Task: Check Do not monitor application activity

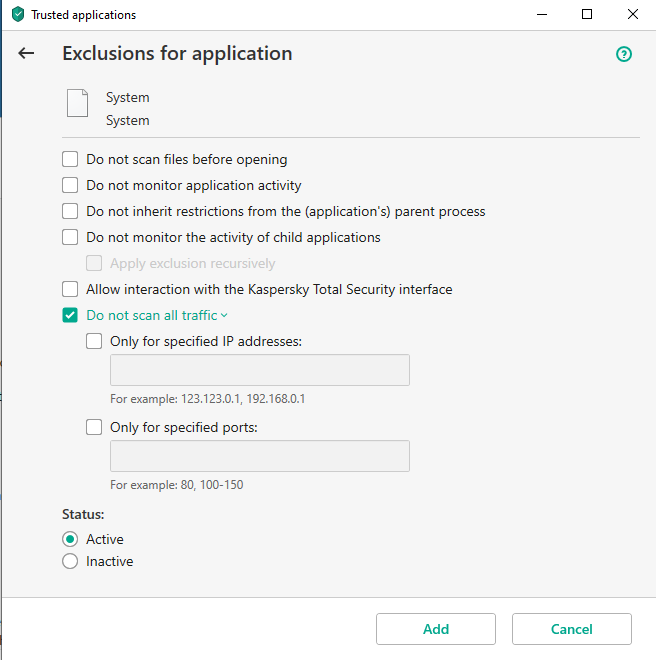Action: pyautogui.click(x=70, y=185)
